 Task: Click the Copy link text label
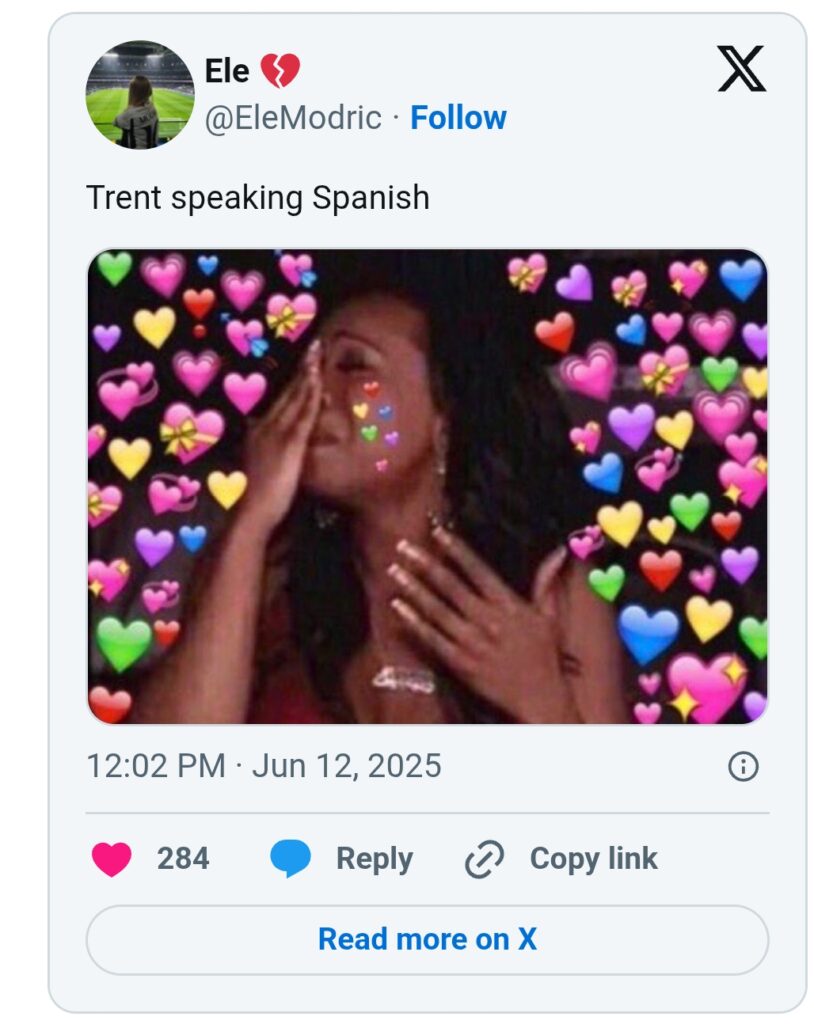(593, 859)
